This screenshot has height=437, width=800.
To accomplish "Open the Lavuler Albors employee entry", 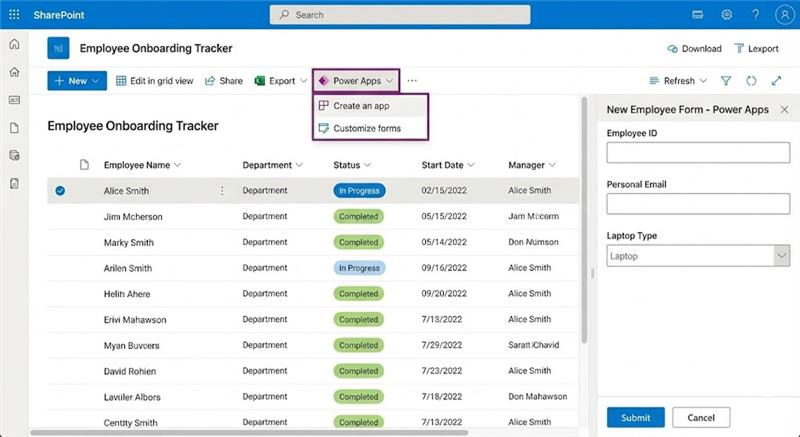I will pyautogui.click(x=132, y=397).
